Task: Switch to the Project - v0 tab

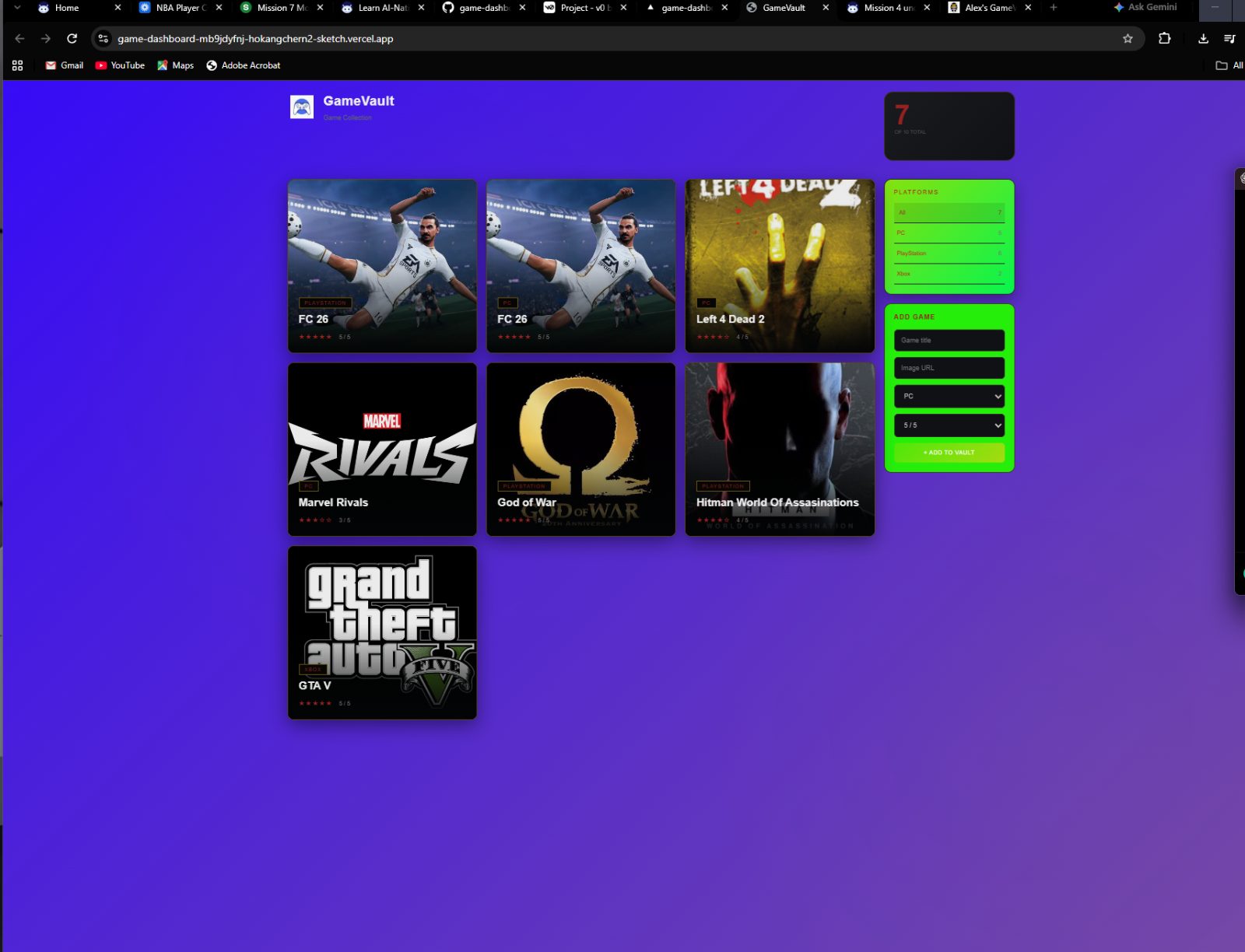Action: click(577, 8)
